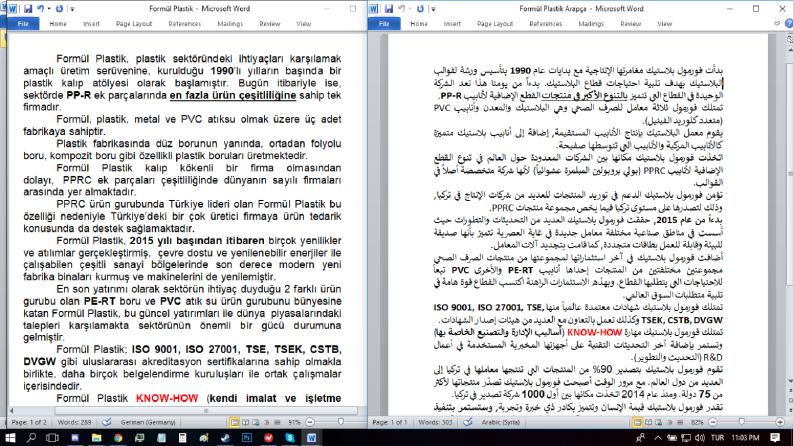This screenshot has height=446, width=793.
Task: Open Insert tab in Formül Plastik Arapça window
Action: click(452, 24)
